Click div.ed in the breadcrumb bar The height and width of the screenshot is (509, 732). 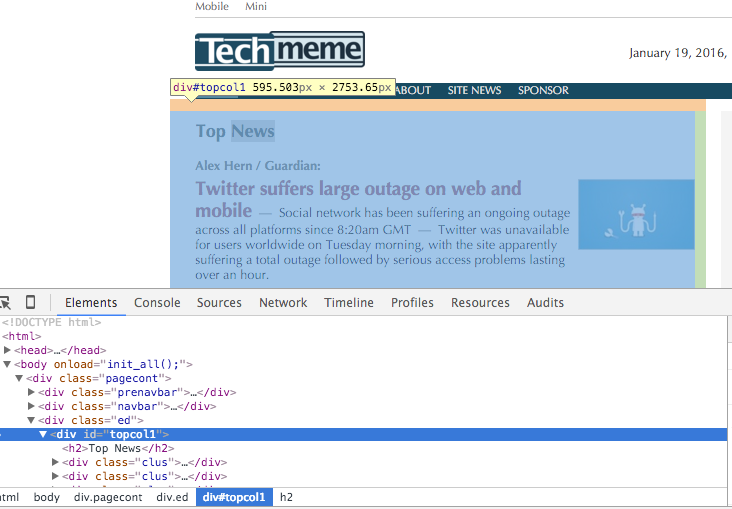pos(172,497)
